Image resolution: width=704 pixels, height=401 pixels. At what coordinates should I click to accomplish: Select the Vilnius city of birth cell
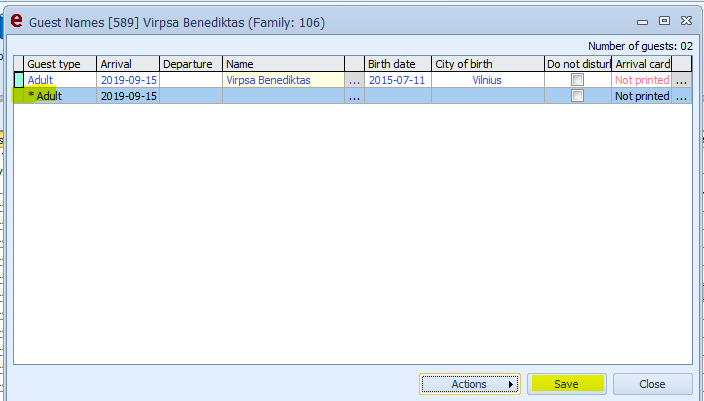(x=488, y=80)
